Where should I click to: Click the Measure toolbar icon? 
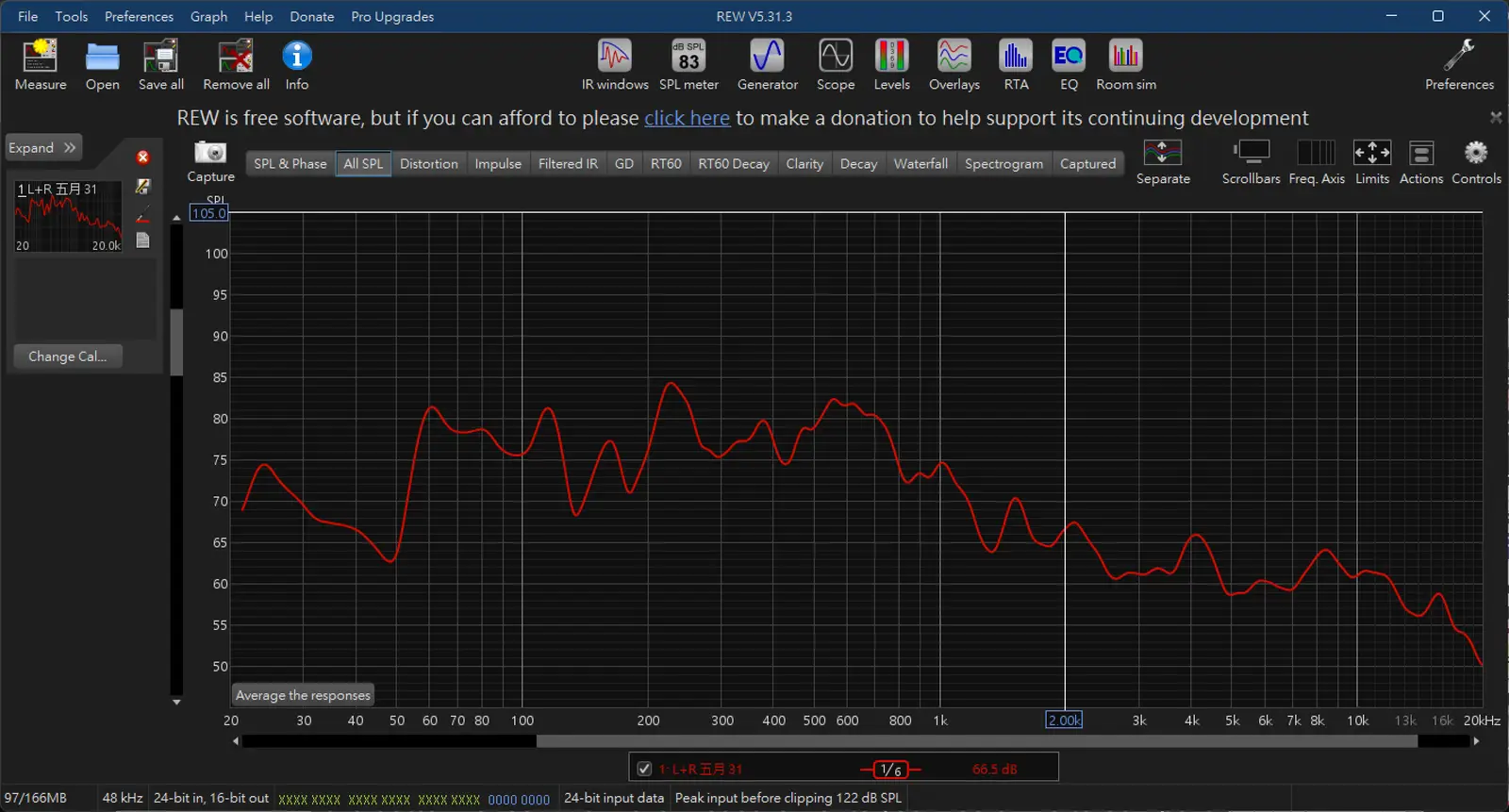pos(41,64)
